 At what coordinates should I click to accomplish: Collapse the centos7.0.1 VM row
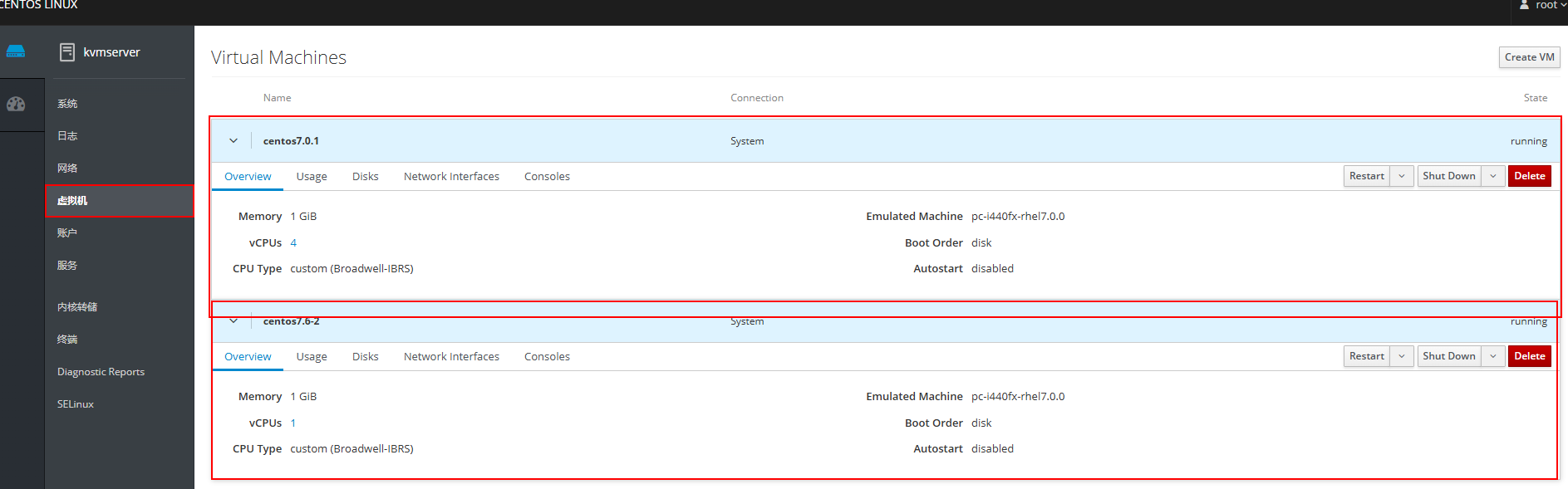(x=233, y=141)
